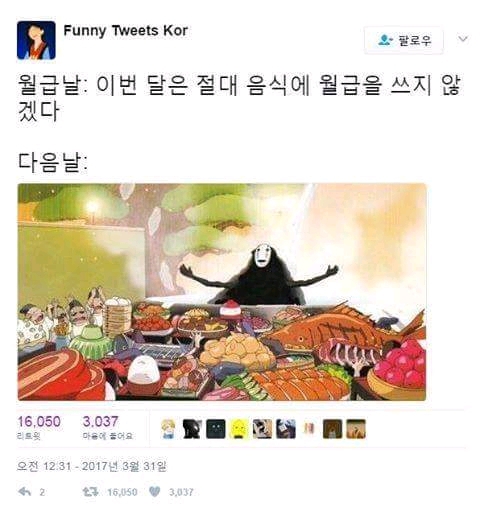
Task: Open the last liker avatar in row
Action: pyautogui.click(x=356, y=429)
